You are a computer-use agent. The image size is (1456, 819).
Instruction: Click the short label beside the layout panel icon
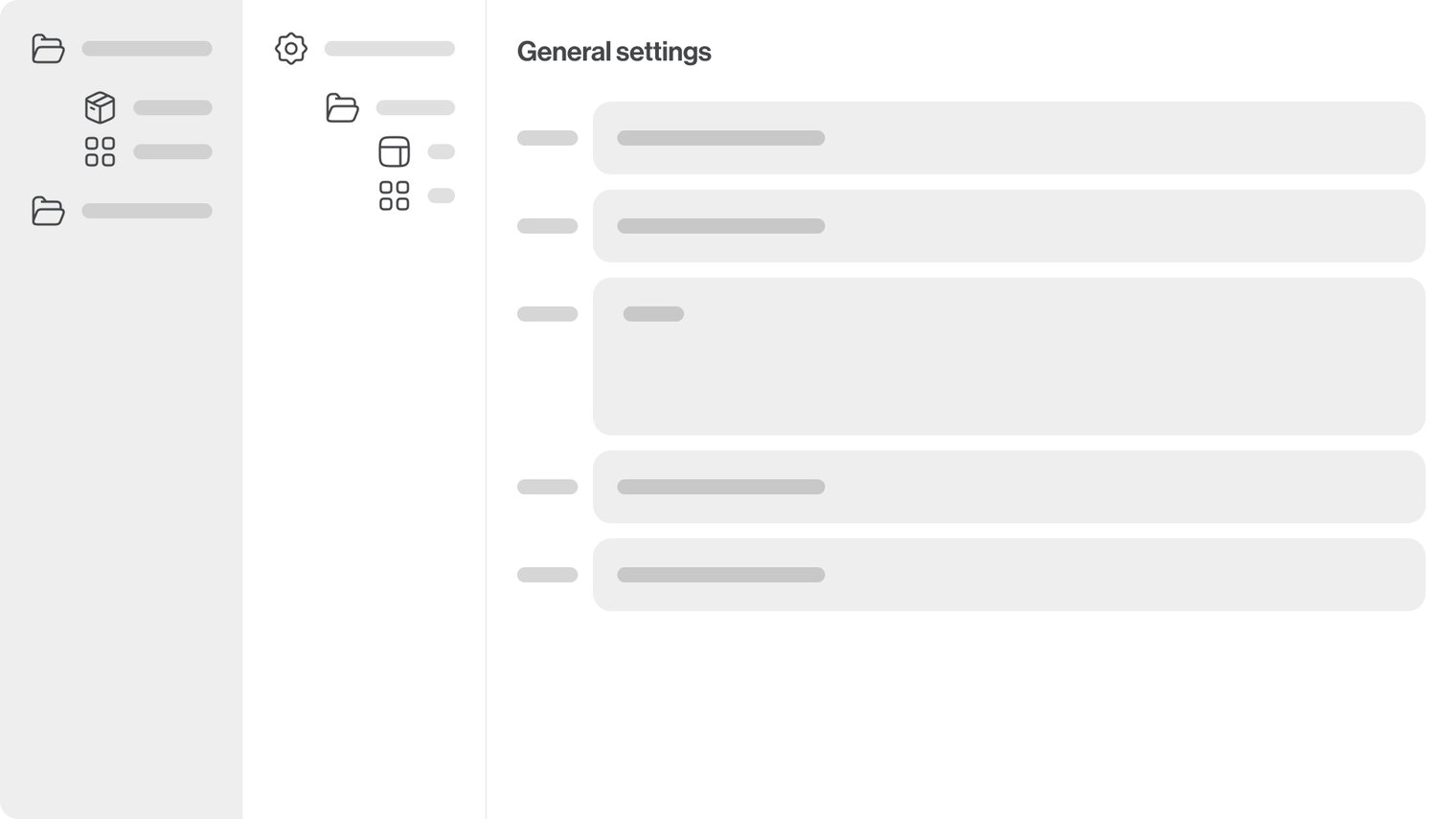441,151
